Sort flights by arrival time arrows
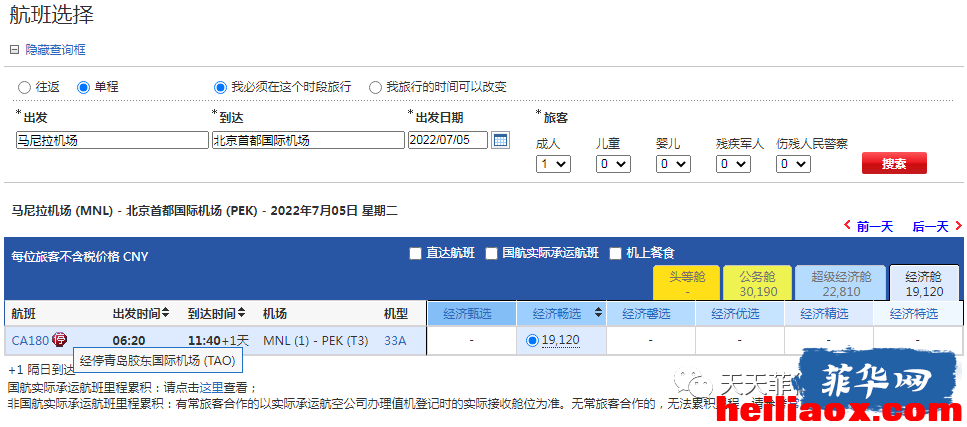The width and height of the screenshot is (967, 427). click(x=242, y=313)
